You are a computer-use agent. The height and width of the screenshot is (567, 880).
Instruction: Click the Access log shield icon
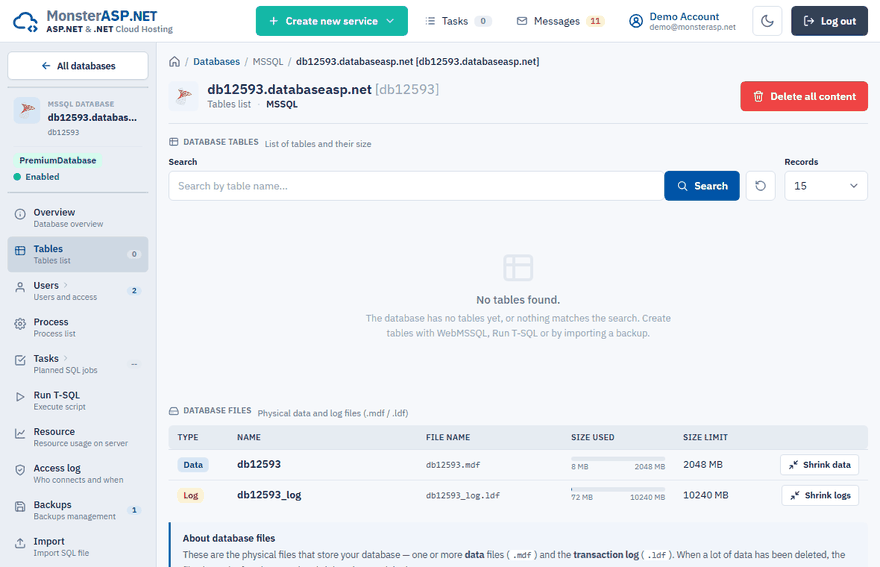[20, 469]
